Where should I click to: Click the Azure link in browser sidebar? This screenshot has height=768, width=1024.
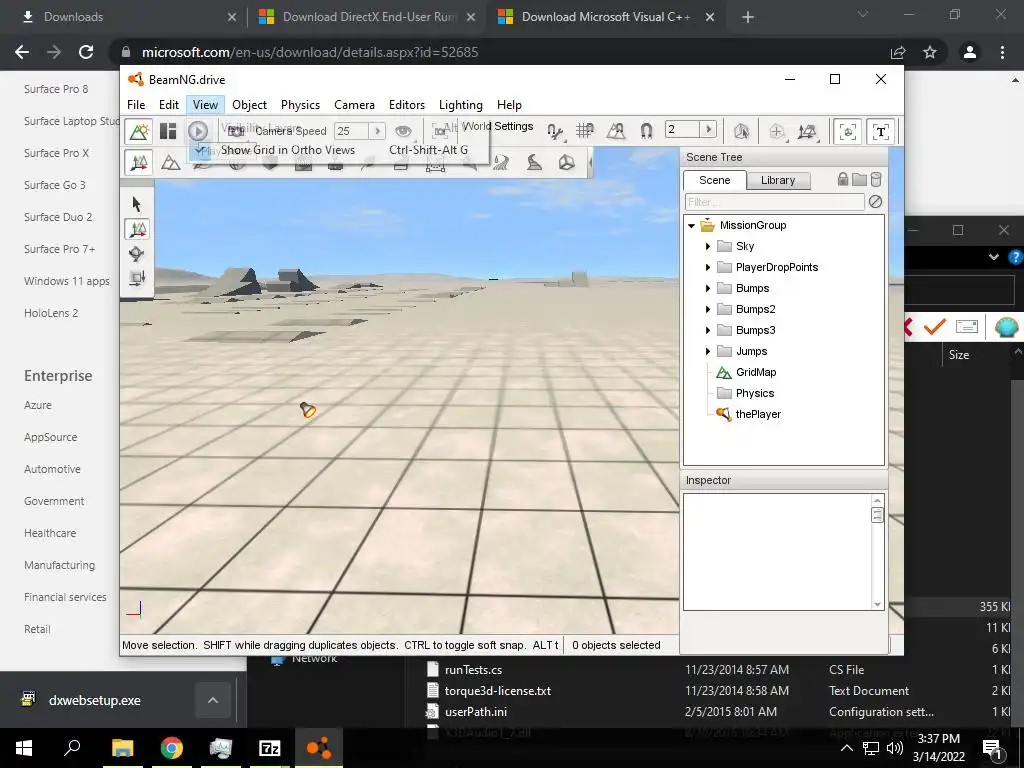pos(38,405)
